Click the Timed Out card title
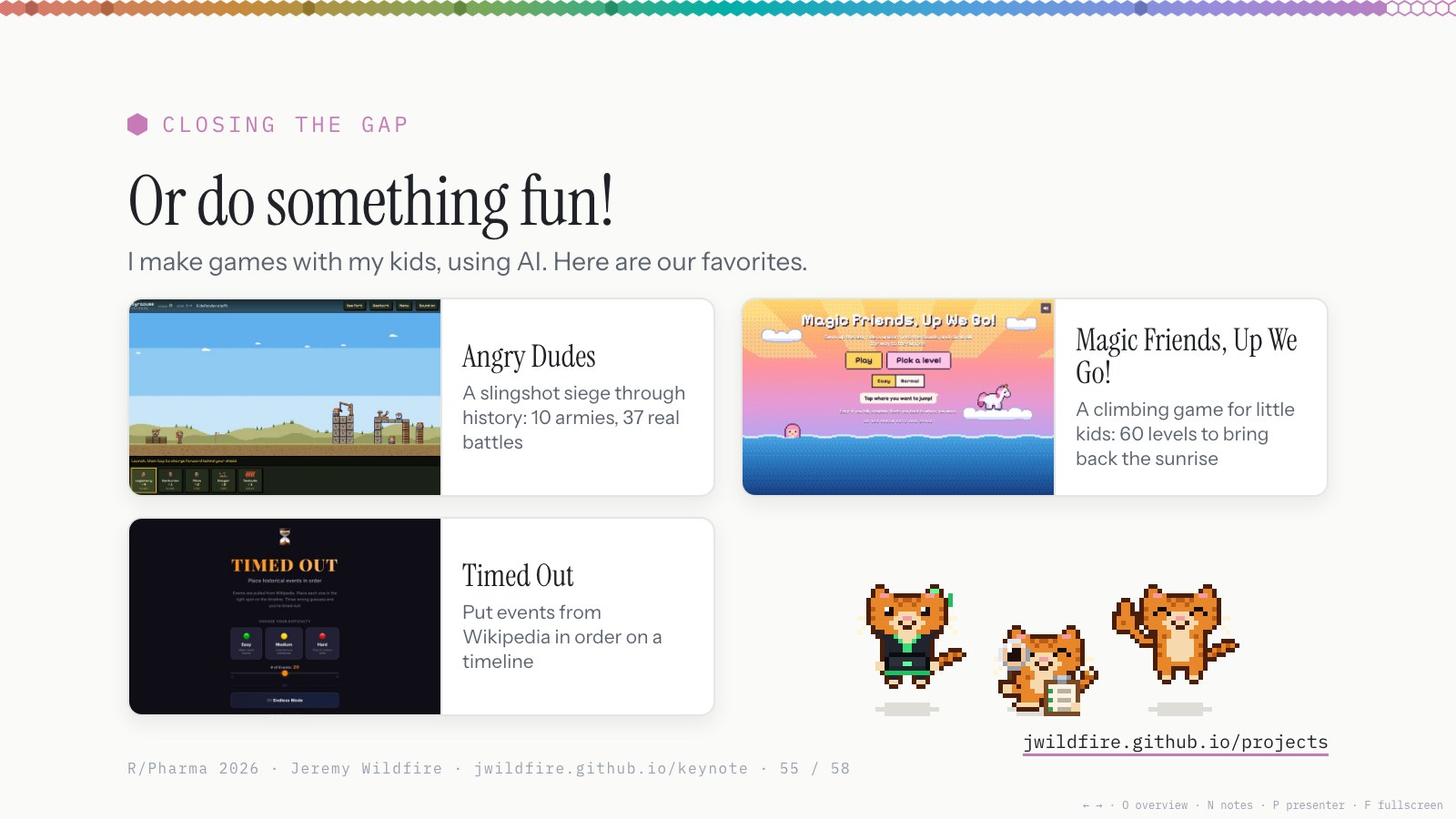1456x819 pixels. point(518,576)
